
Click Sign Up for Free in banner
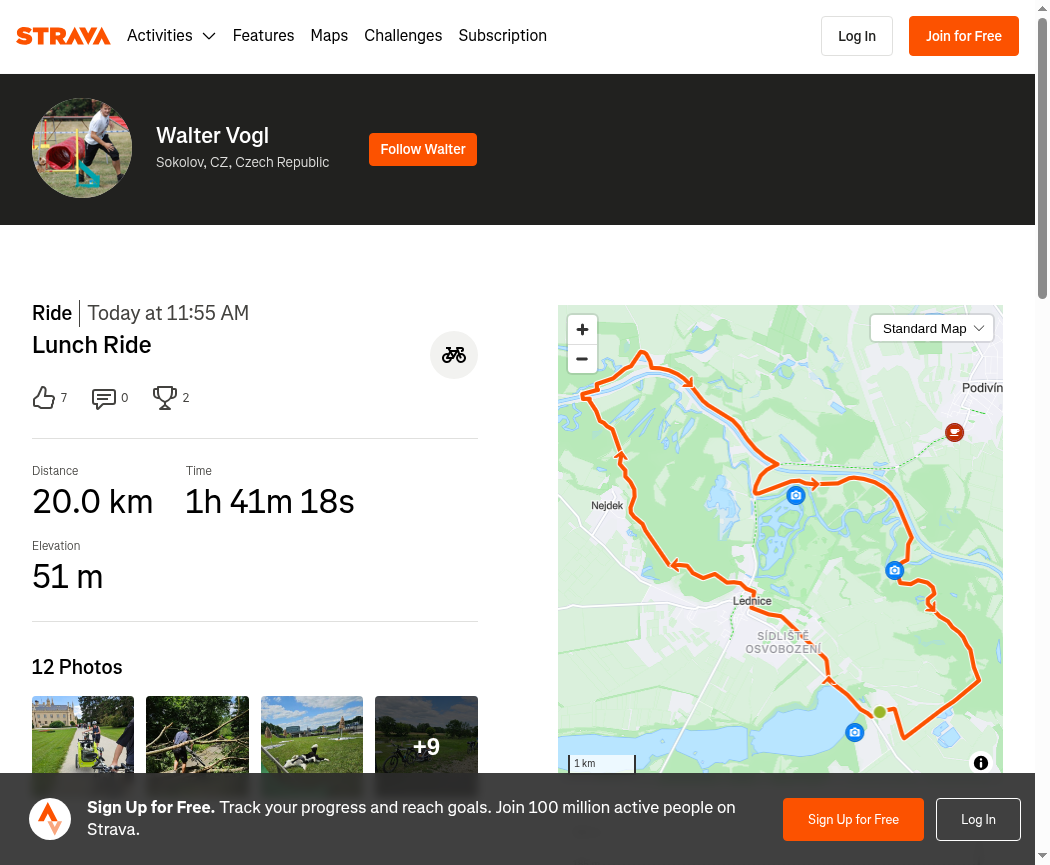853,819
